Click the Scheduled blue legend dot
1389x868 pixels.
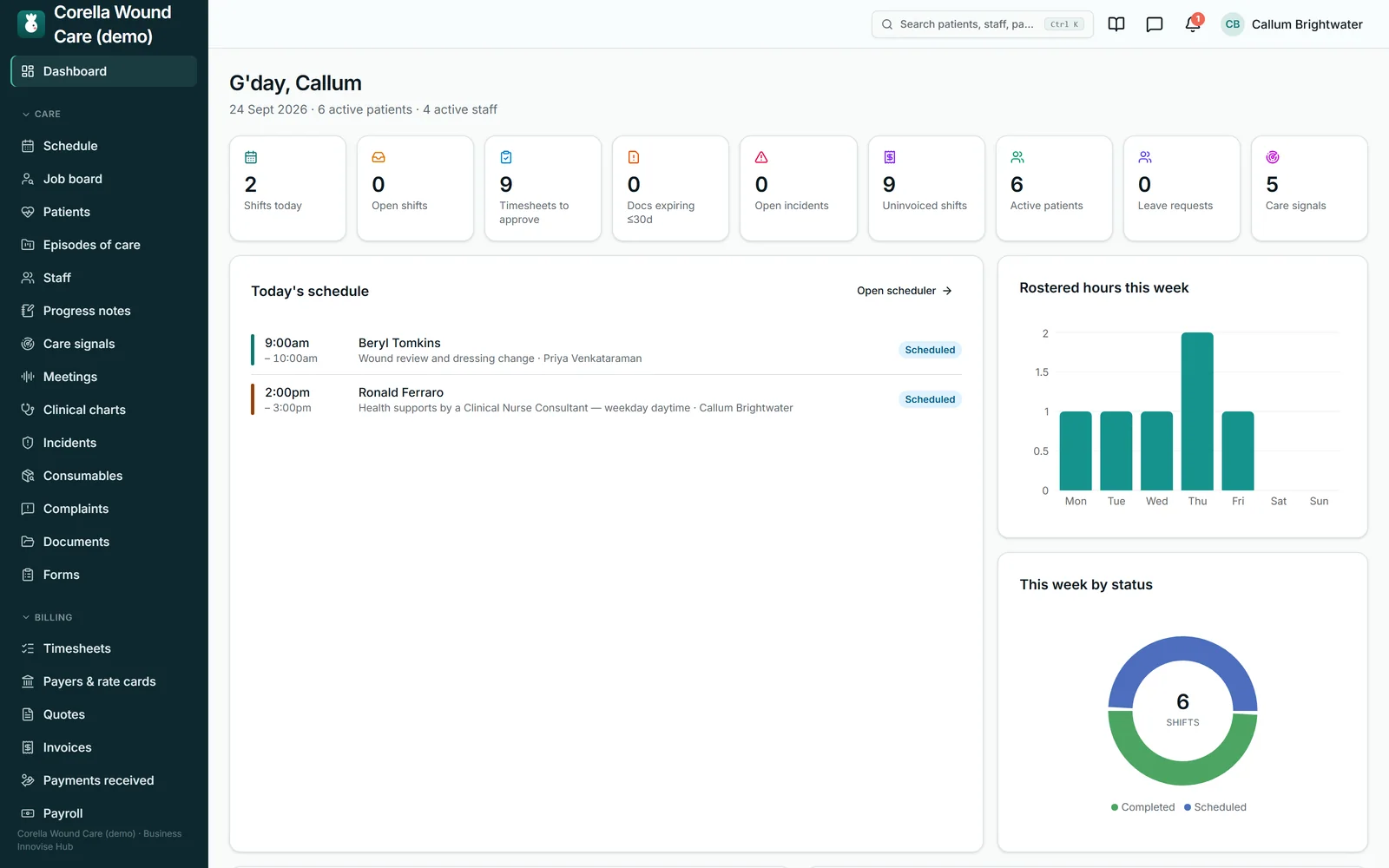coord(1188,807)
